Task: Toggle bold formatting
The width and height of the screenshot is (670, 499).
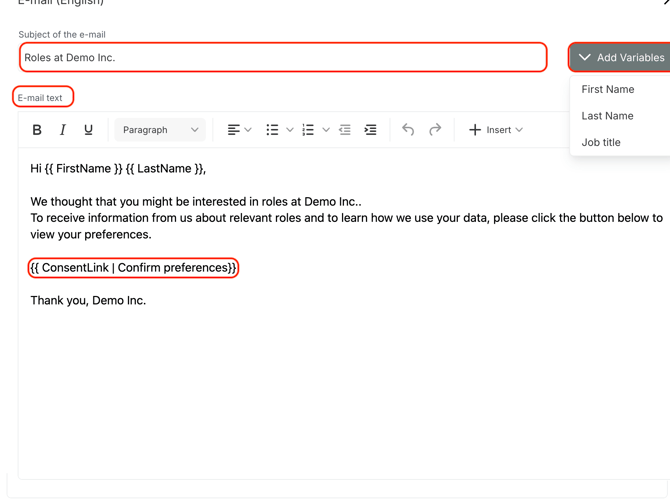Action: [x=37, y=130]
